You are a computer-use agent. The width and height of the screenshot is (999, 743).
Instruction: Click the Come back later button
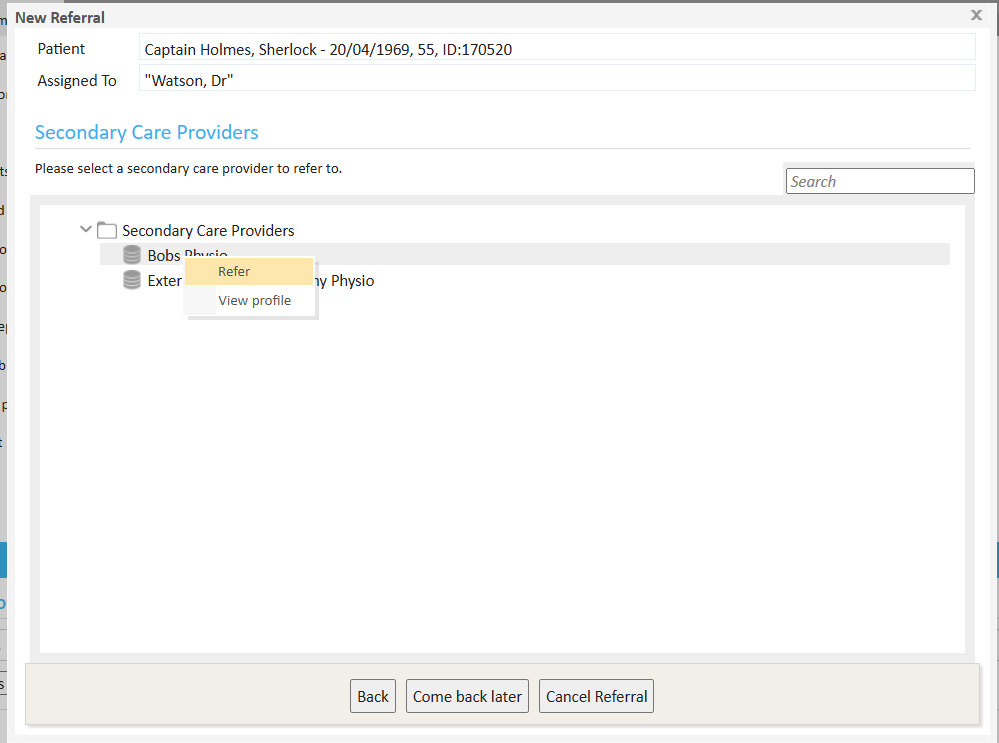467,696
